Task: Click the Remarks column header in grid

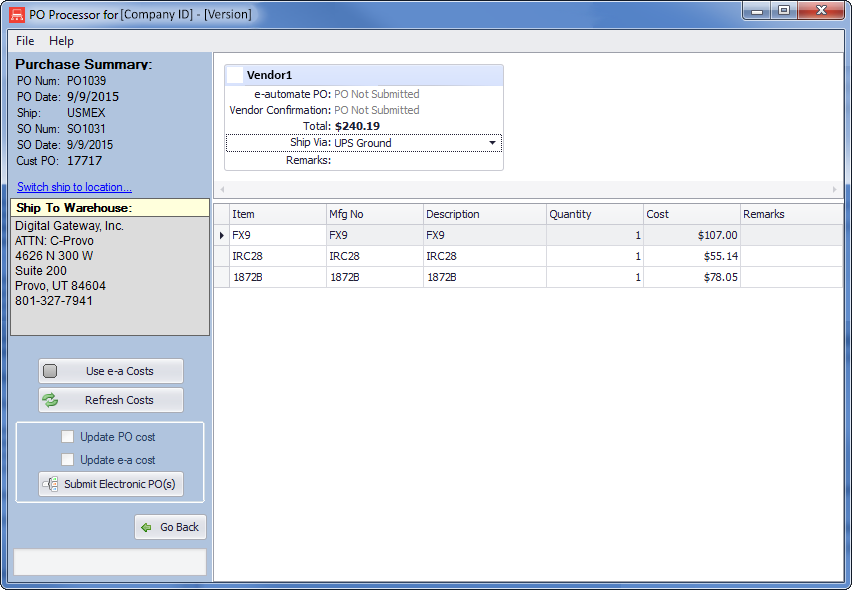Action: coord(791,214)
